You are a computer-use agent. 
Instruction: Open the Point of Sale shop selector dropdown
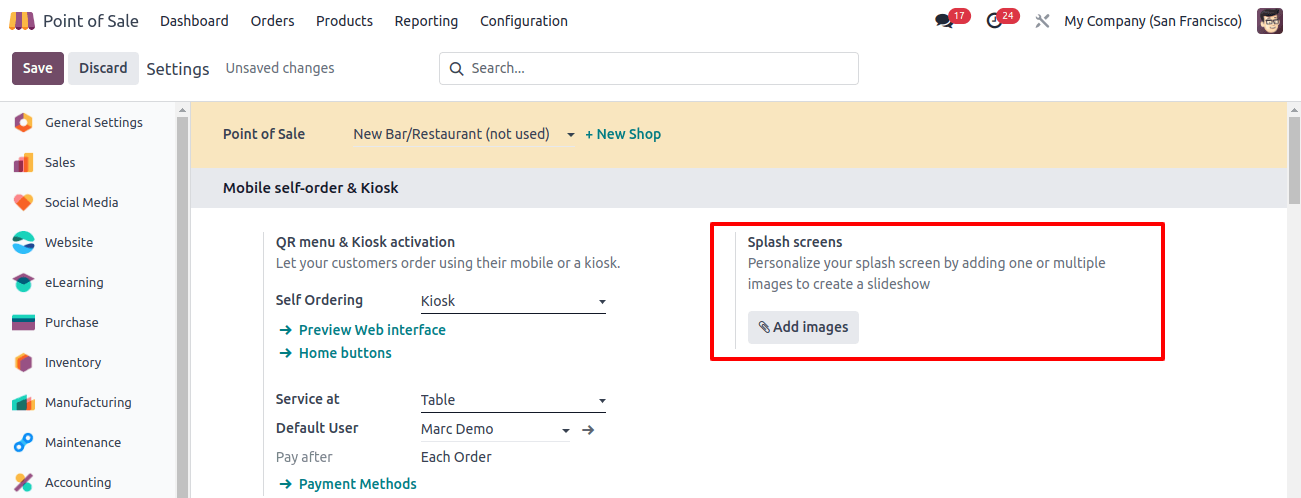pyautogui.click(x=464, y=134)
